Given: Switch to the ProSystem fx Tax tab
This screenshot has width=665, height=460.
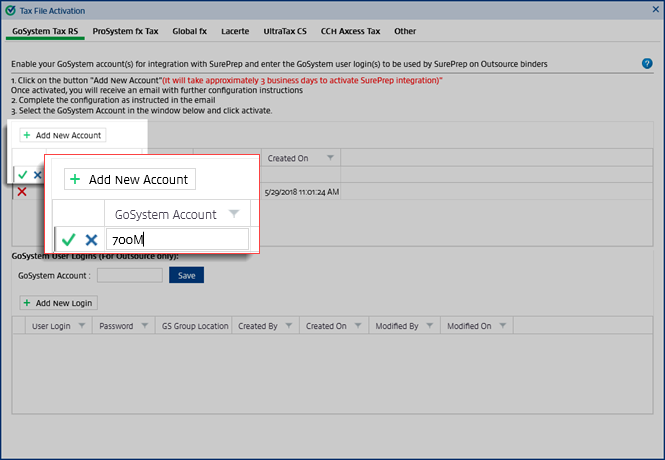Looking at the screenshot, I should click(x=126, y=31).
